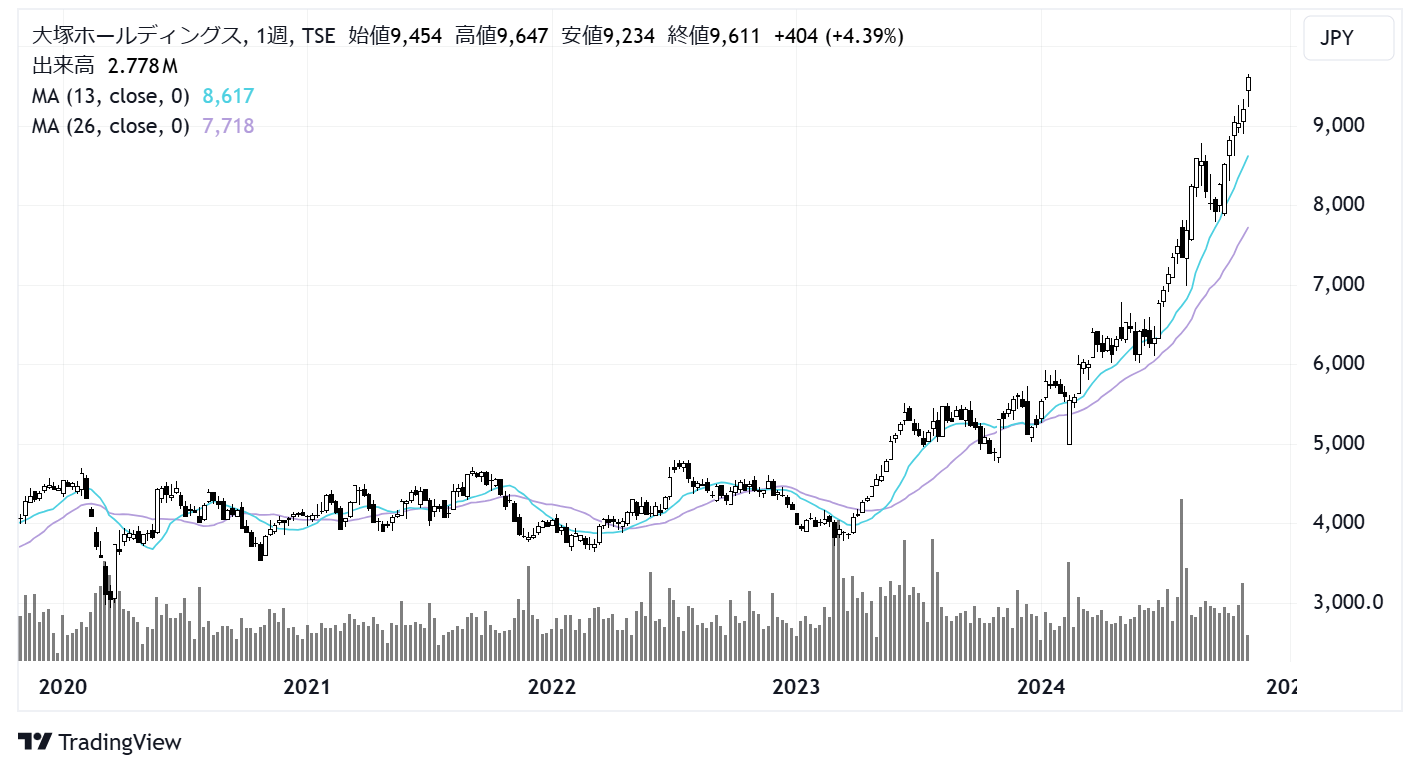Screen dimensions: 1420x772
Task: Click the tallest volume bar in 2024
Action: [x=1182, y=579]
